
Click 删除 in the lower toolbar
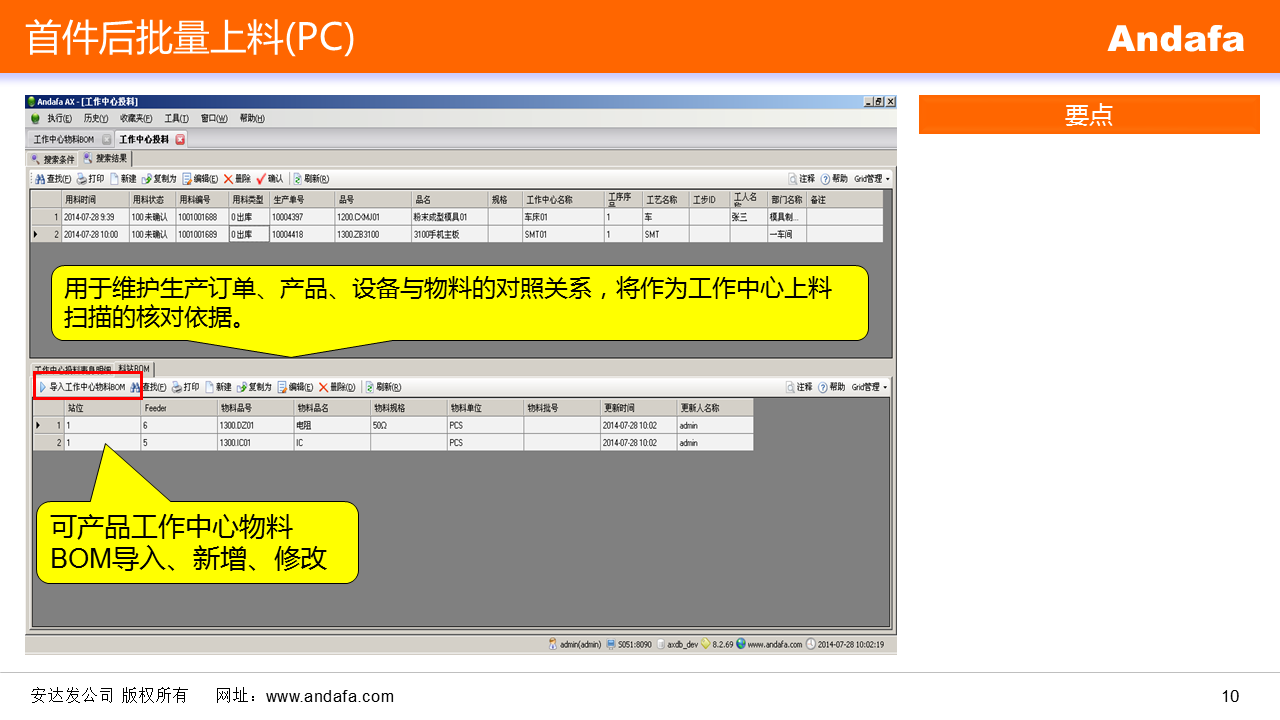[x=324, y=387]
